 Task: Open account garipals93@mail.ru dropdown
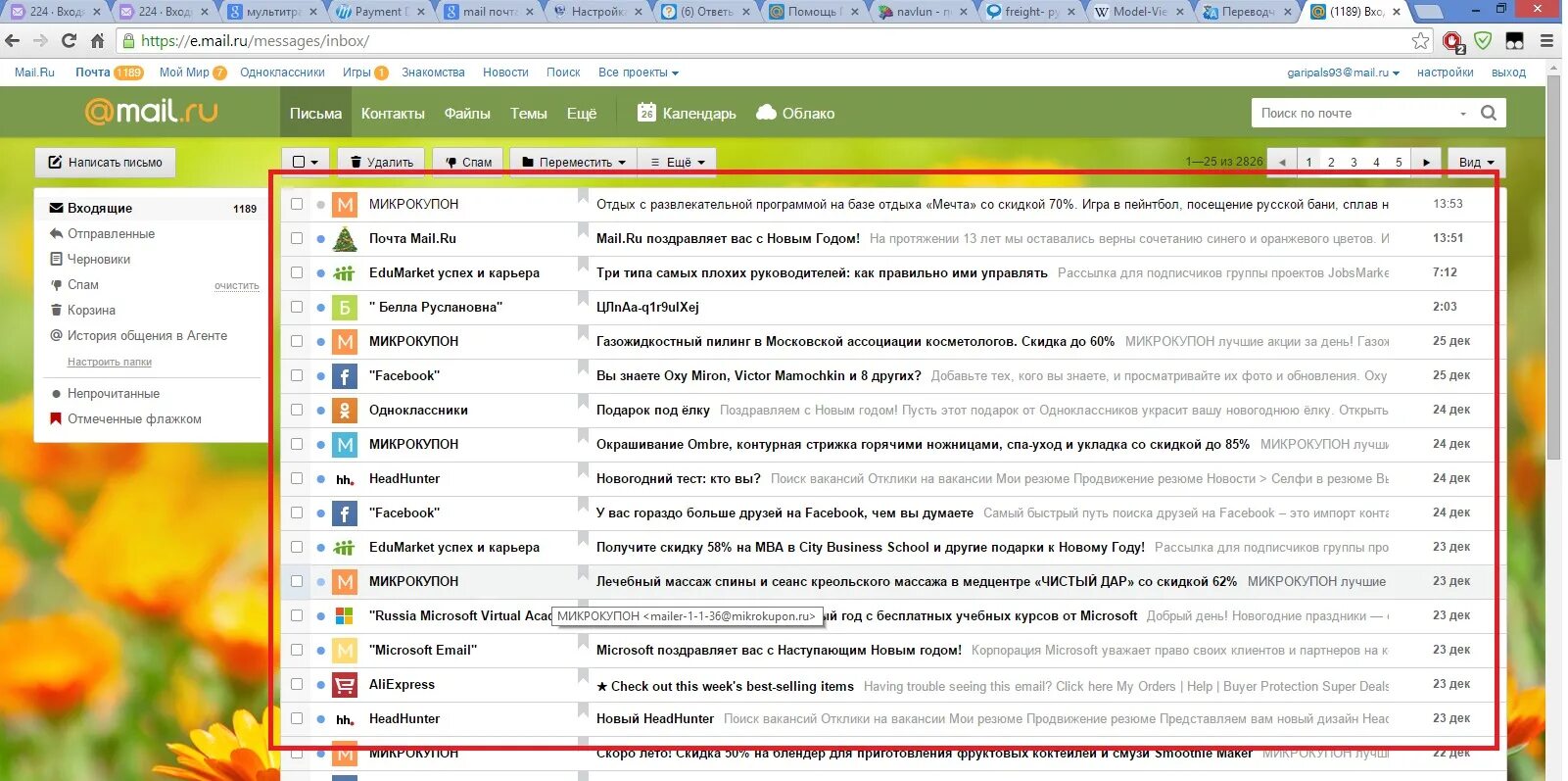pyautogui.click(x=1344, y=73)
